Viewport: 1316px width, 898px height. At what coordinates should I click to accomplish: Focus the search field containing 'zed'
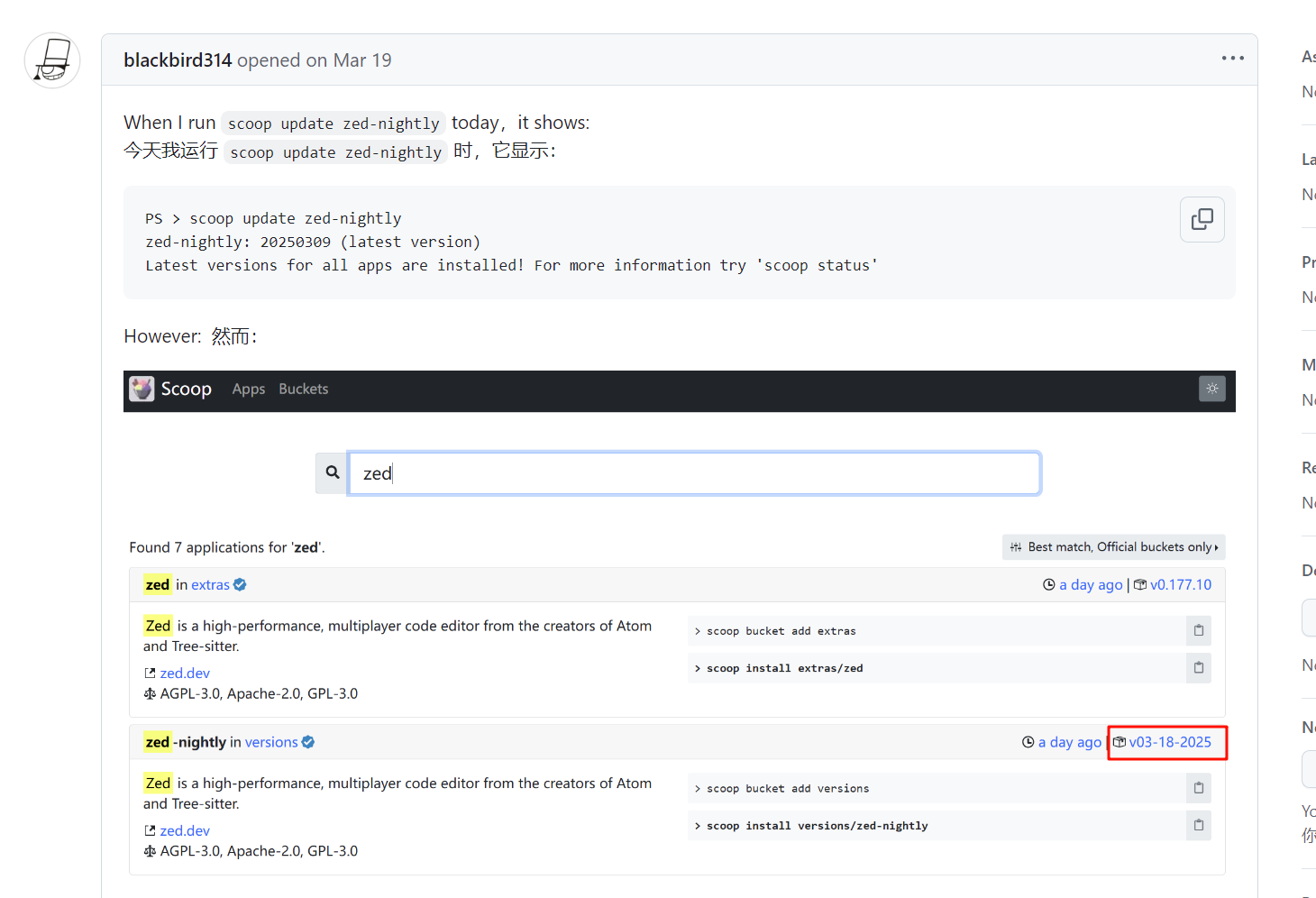[694, 473]
